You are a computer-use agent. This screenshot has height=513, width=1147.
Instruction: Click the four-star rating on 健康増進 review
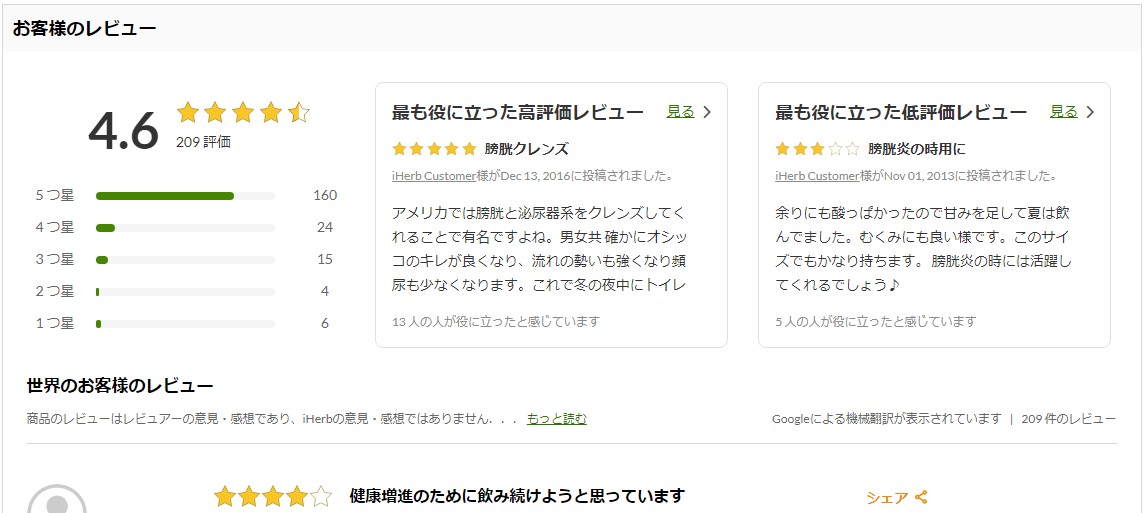pyautogui.click(x=272, y=497)
